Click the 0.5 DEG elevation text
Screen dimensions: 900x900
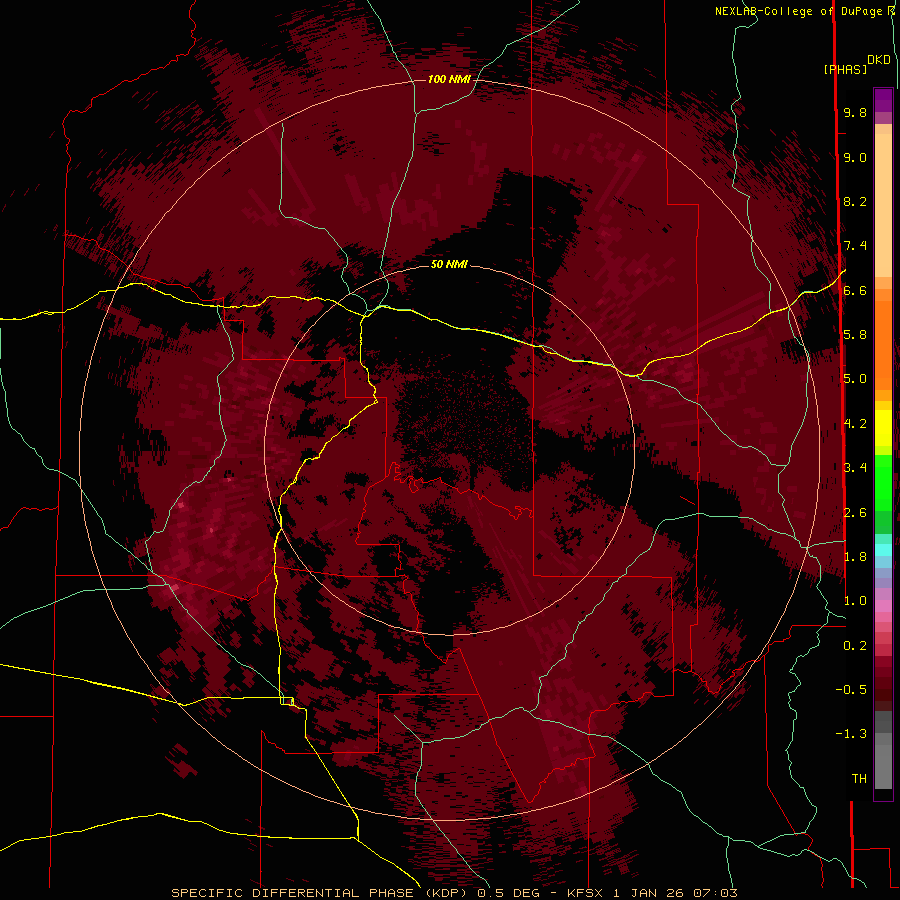click(x=508, y=893)
